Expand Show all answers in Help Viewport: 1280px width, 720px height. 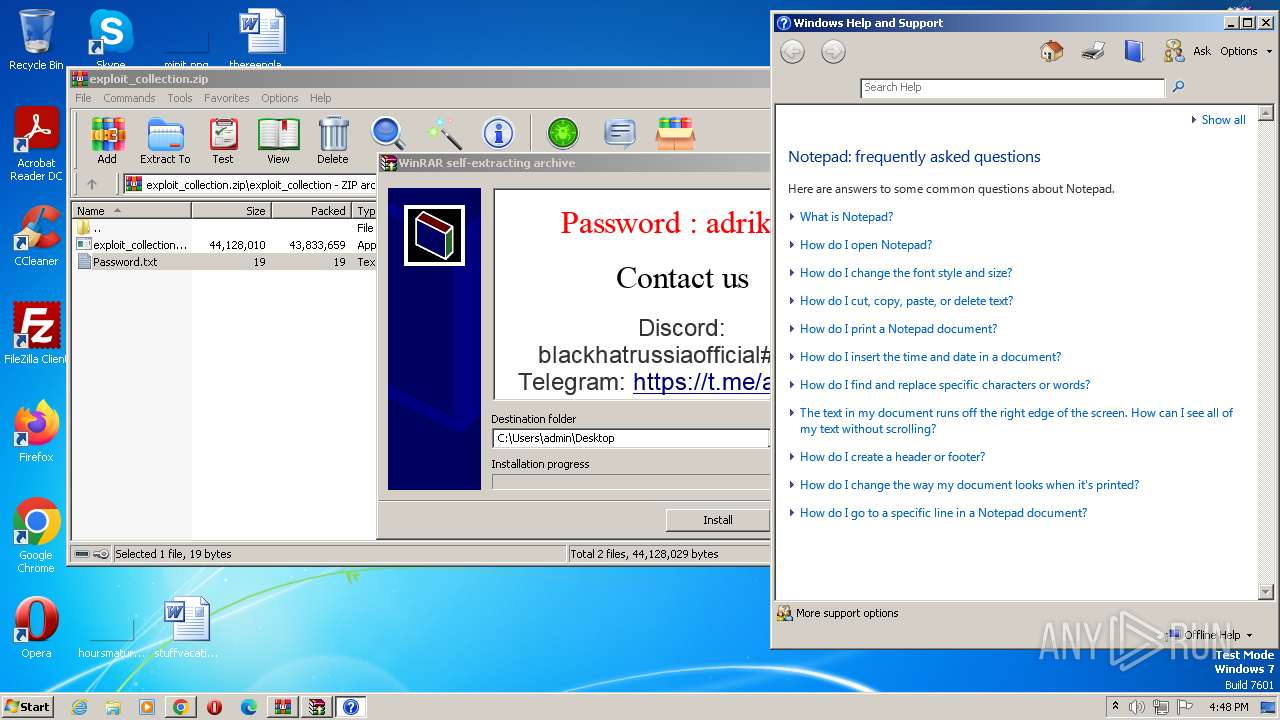(x=1218, y=120)
